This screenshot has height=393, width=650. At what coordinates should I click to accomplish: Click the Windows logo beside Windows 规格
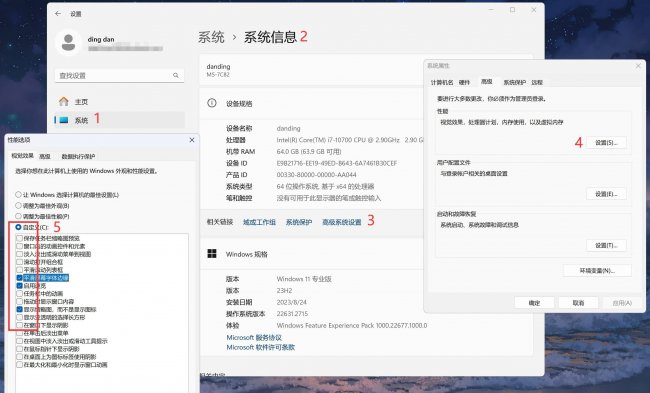(x=212, y=254)
